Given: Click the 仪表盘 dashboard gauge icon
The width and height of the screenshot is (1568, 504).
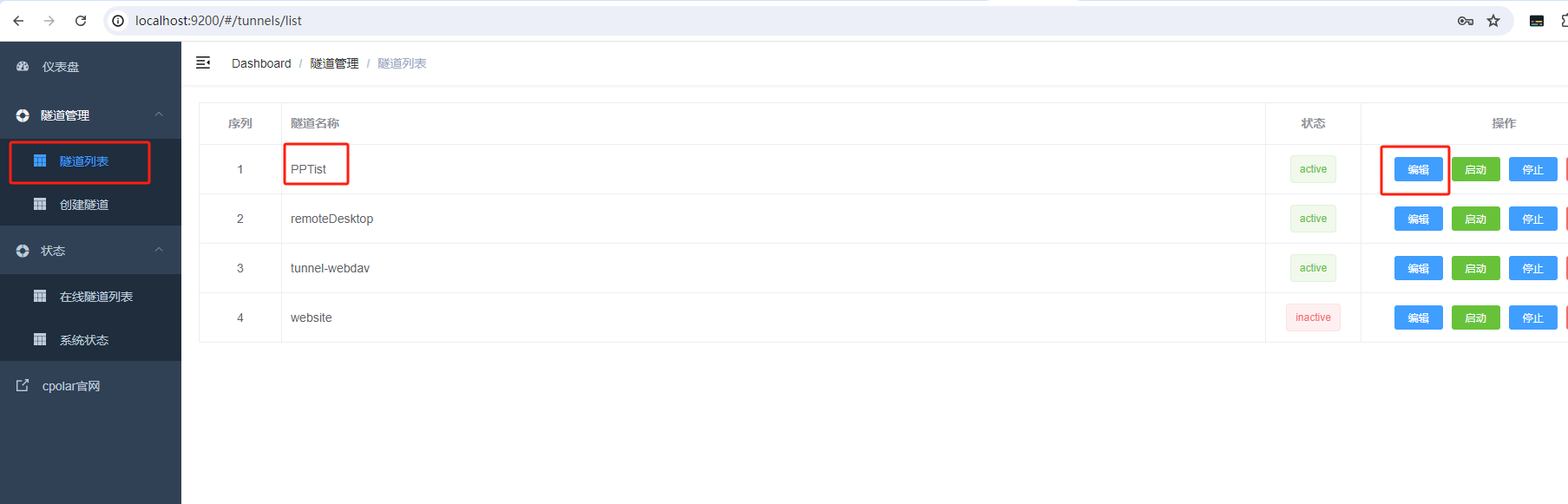Looking at the screenshot, I should click(23, 67).
